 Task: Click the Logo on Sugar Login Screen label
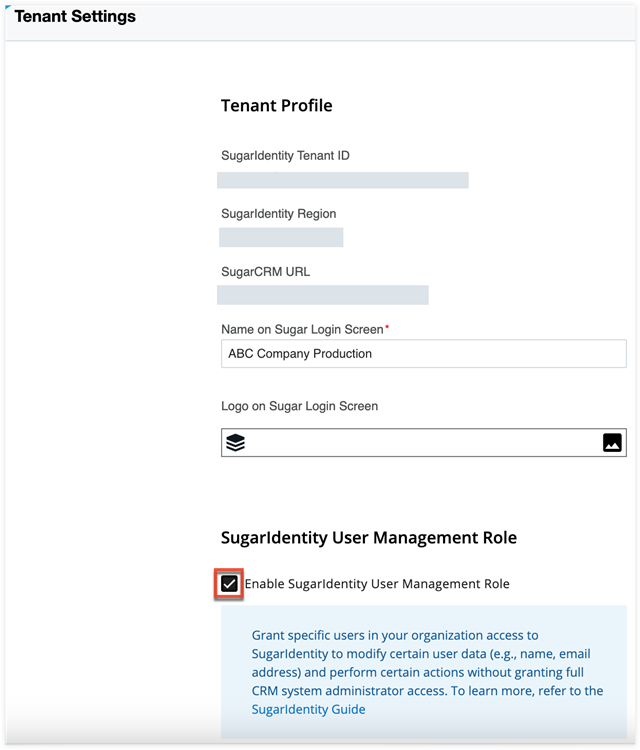[299, 406]
